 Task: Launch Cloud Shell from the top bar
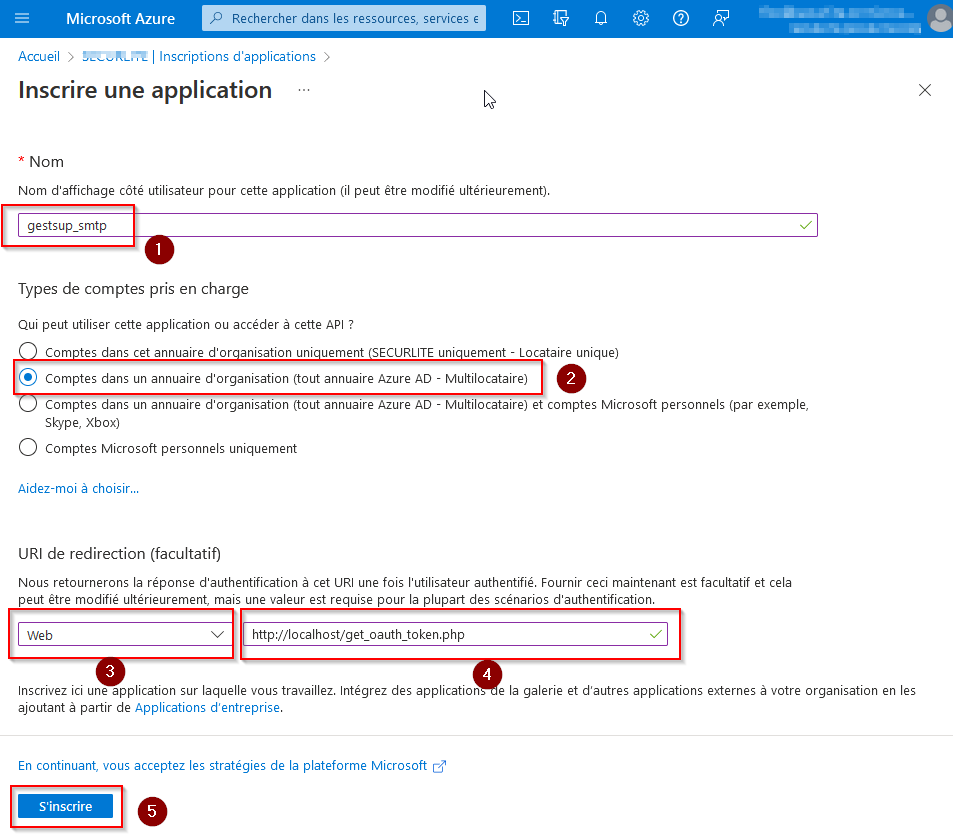pos(521,18)
